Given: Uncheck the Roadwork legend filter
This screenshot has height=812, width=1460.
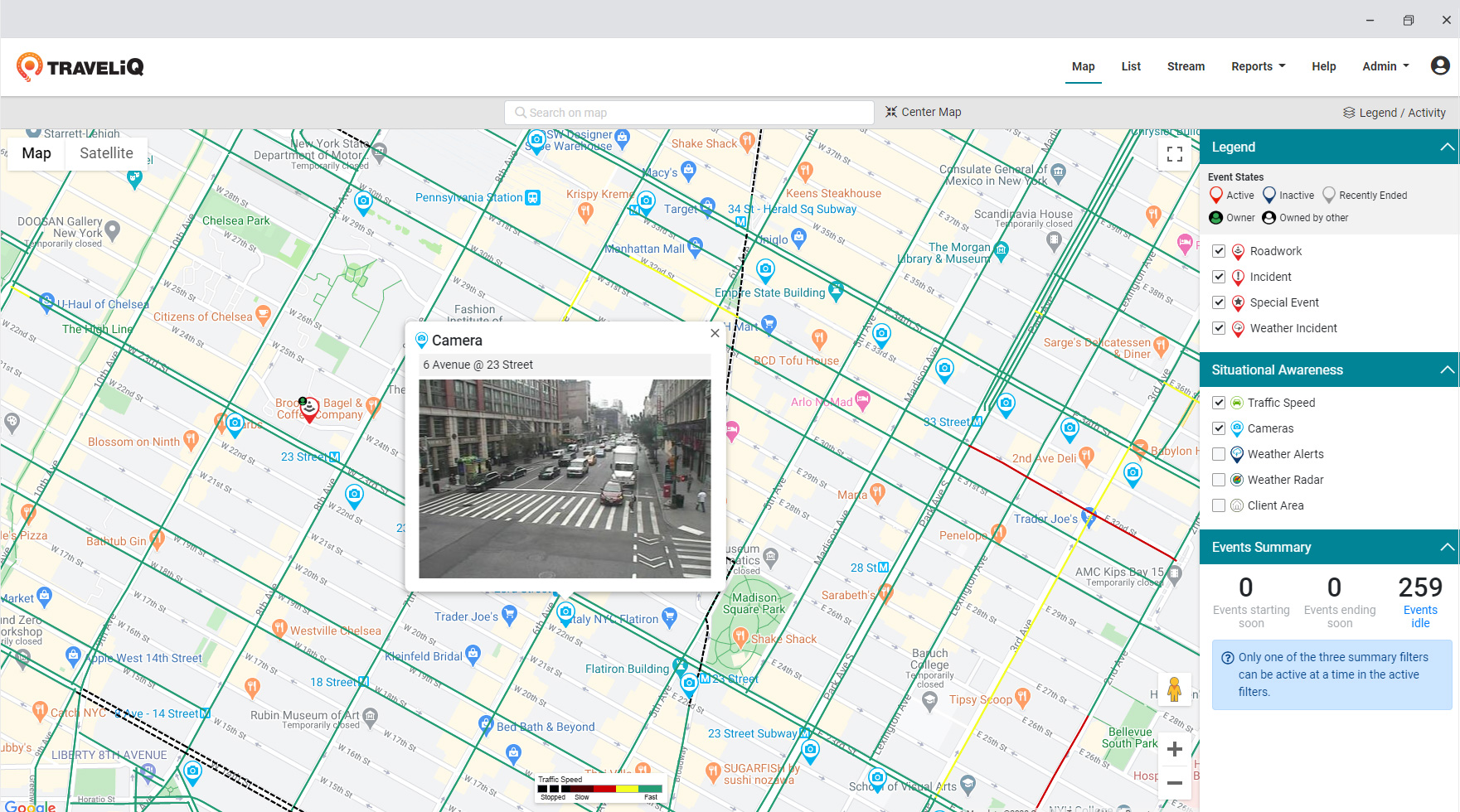Looking at the screenshot, I should pos(1219,250).
